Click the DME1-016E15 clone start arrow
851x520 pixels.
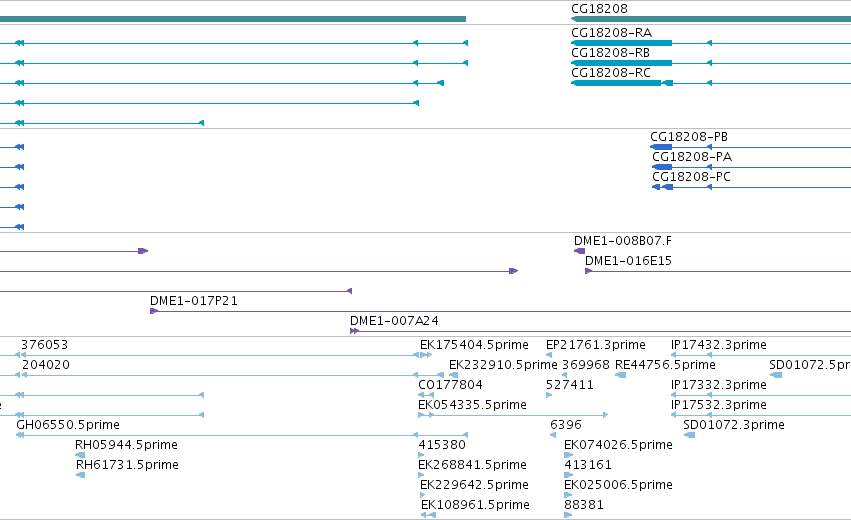pyautogui.click(x=588, y=271)
